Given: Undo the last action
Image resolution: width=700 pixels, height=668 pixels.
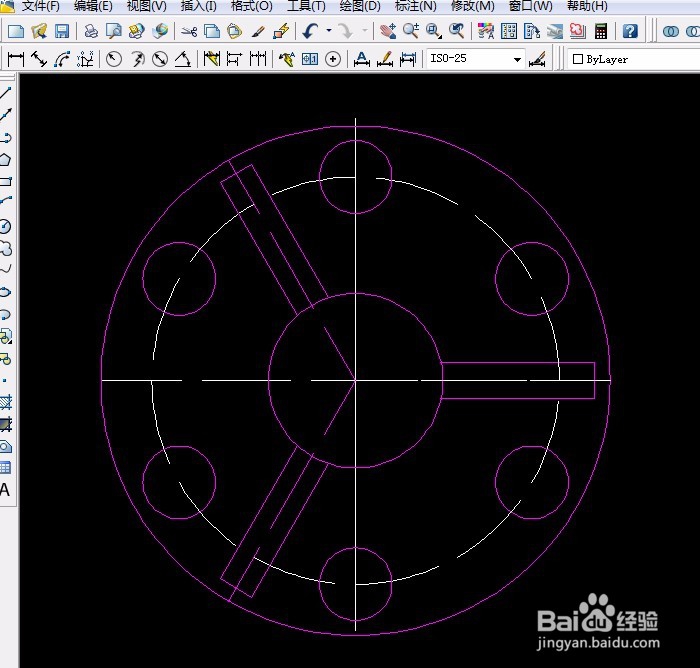Looking at the screenshot, I should tap(310, 31).
